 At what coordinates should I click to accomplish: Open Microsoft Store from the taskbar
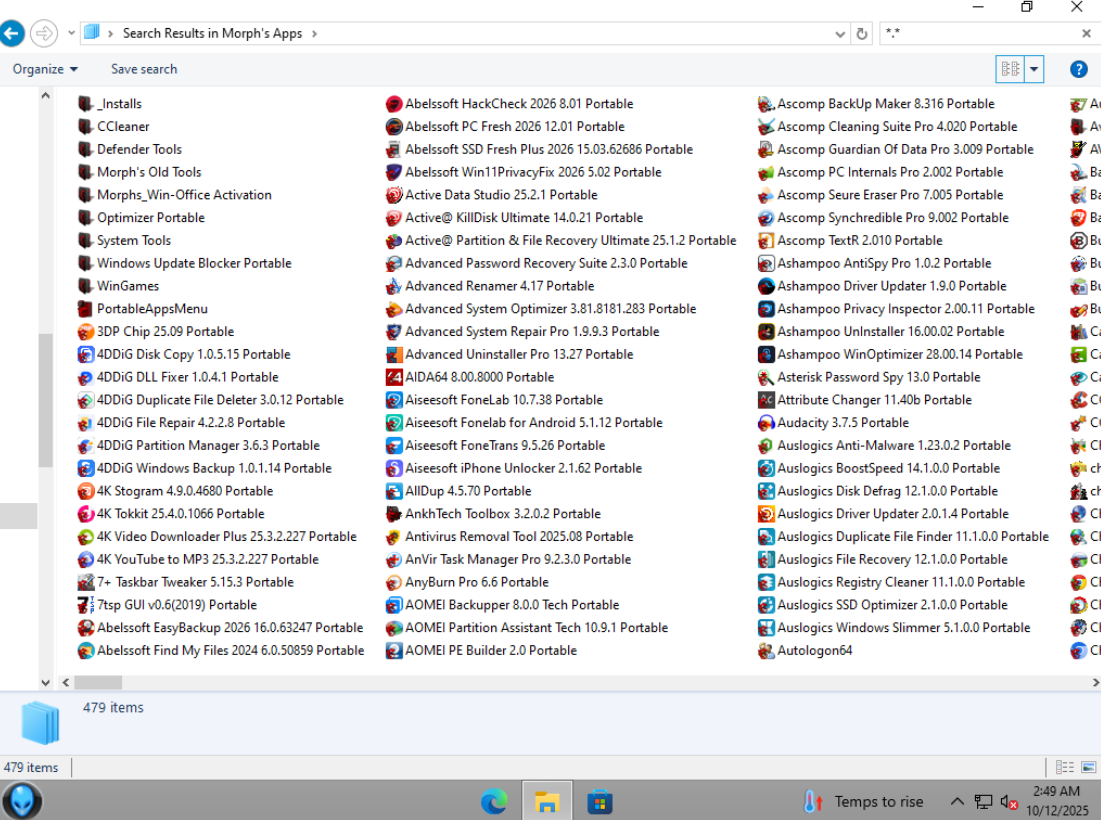pyautogui.click(x=600, y=801)
